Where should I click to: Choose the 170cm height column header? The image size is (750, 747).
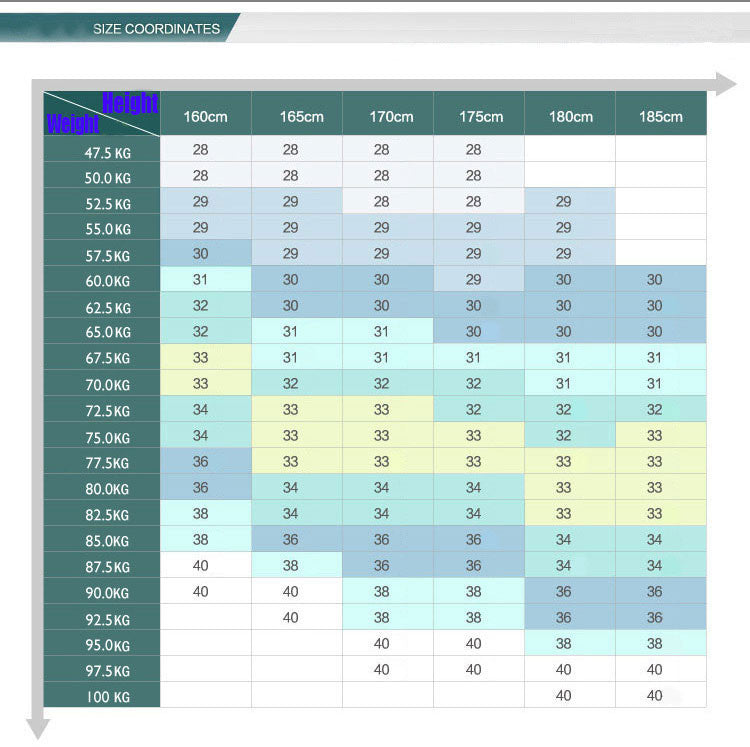390,116
